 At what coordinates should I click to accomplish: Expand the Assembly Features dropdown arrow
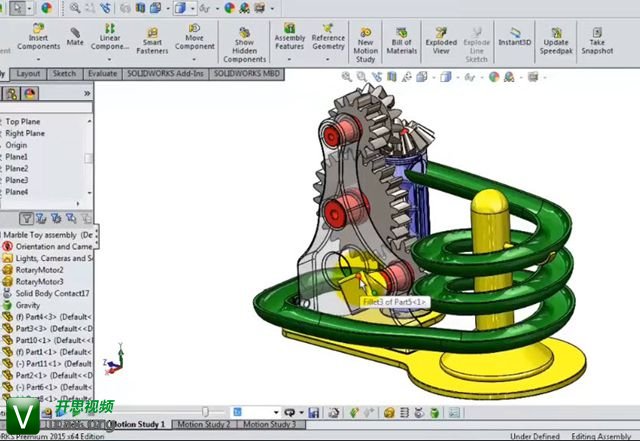289,59
